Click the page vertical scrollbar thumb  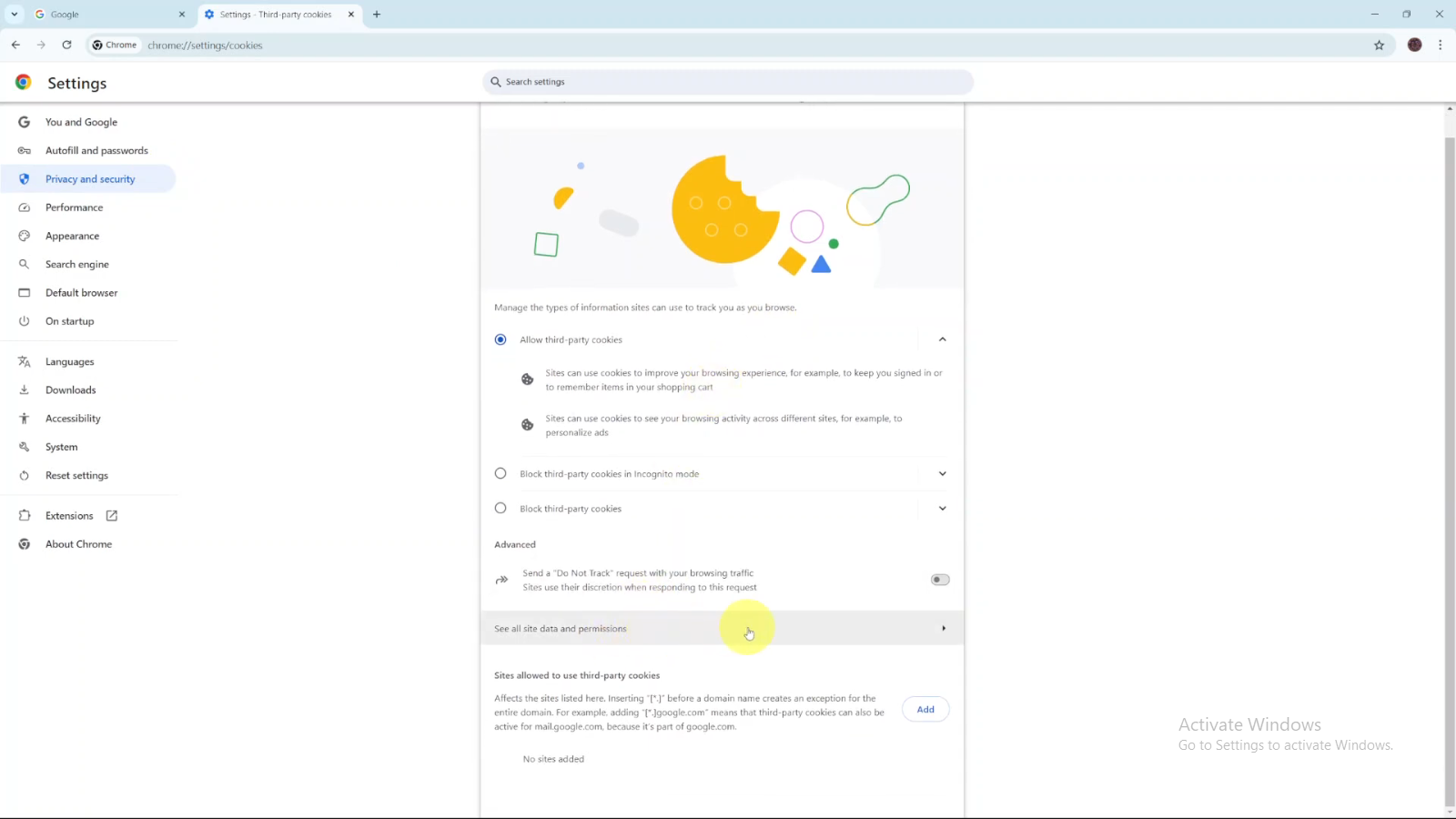click(x=1450, y=473)
